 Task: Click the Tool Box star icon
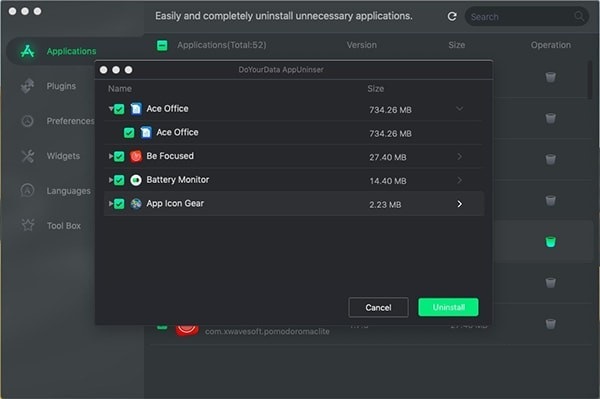tap(28, 225)
